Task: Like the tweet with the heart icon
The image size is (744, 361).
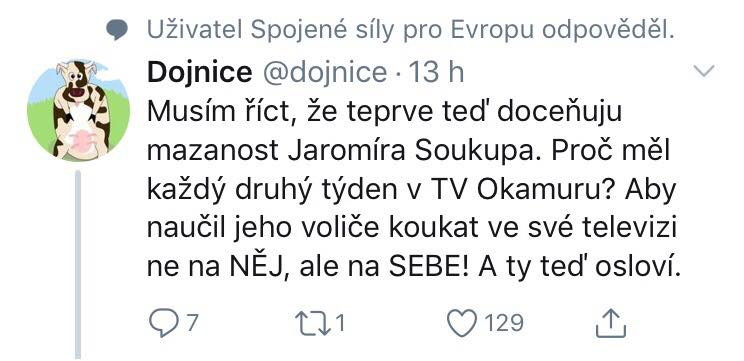Action: click(462, 324)
